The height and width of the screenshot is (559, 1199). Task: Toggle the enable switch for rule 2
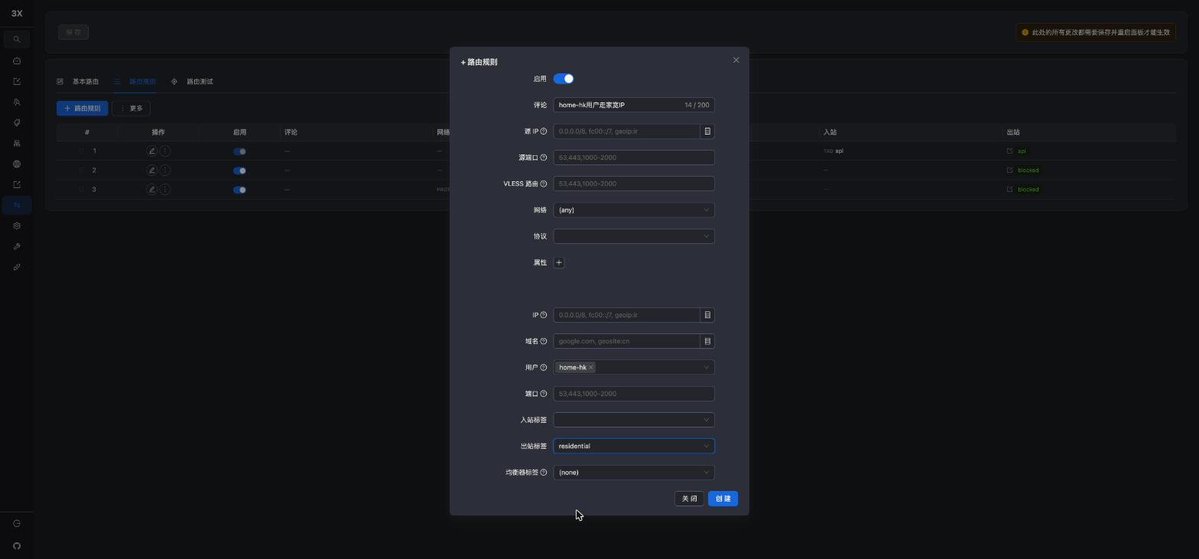239,171
